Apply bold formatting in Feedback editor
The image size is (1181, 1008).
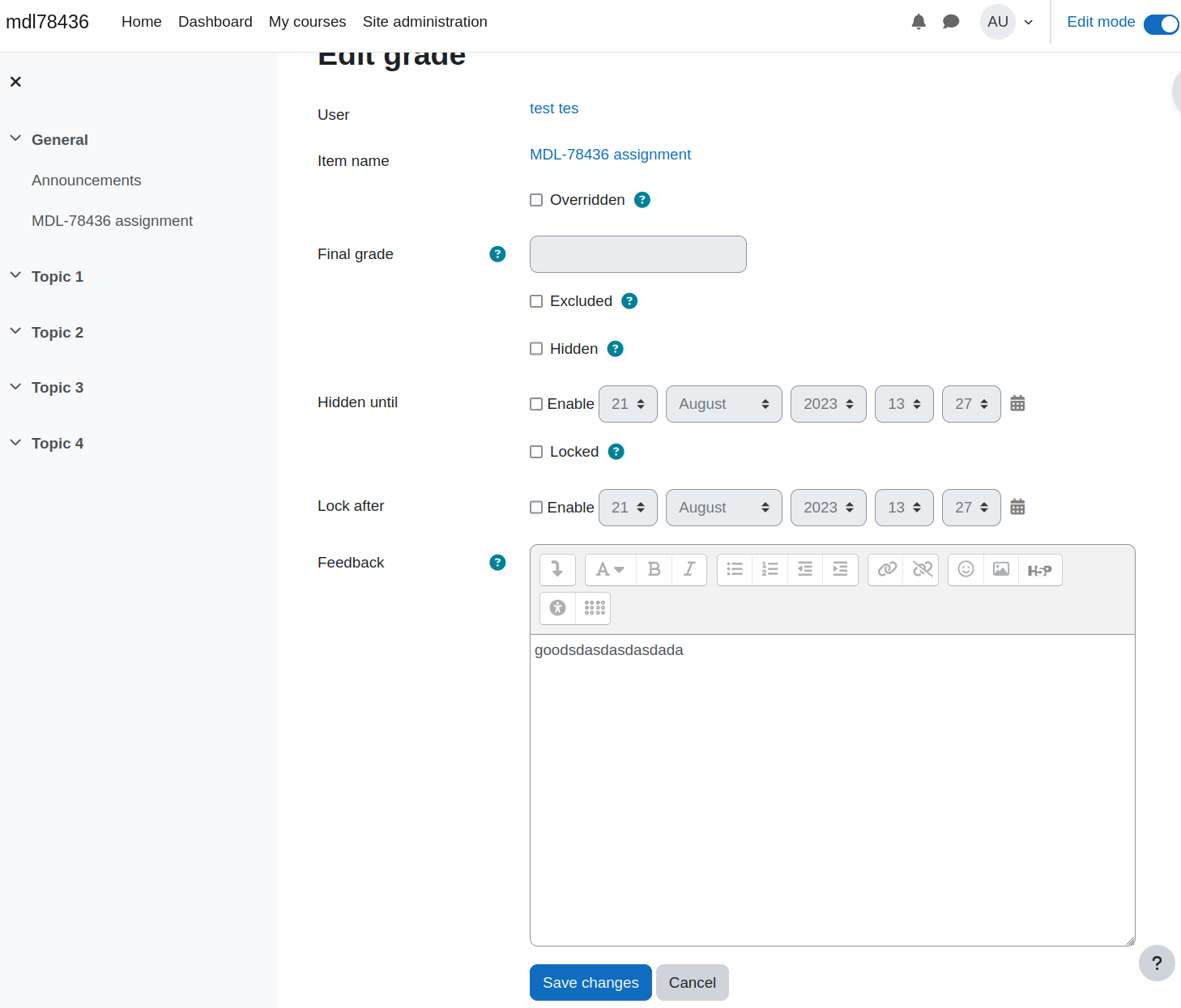[654, 570]
